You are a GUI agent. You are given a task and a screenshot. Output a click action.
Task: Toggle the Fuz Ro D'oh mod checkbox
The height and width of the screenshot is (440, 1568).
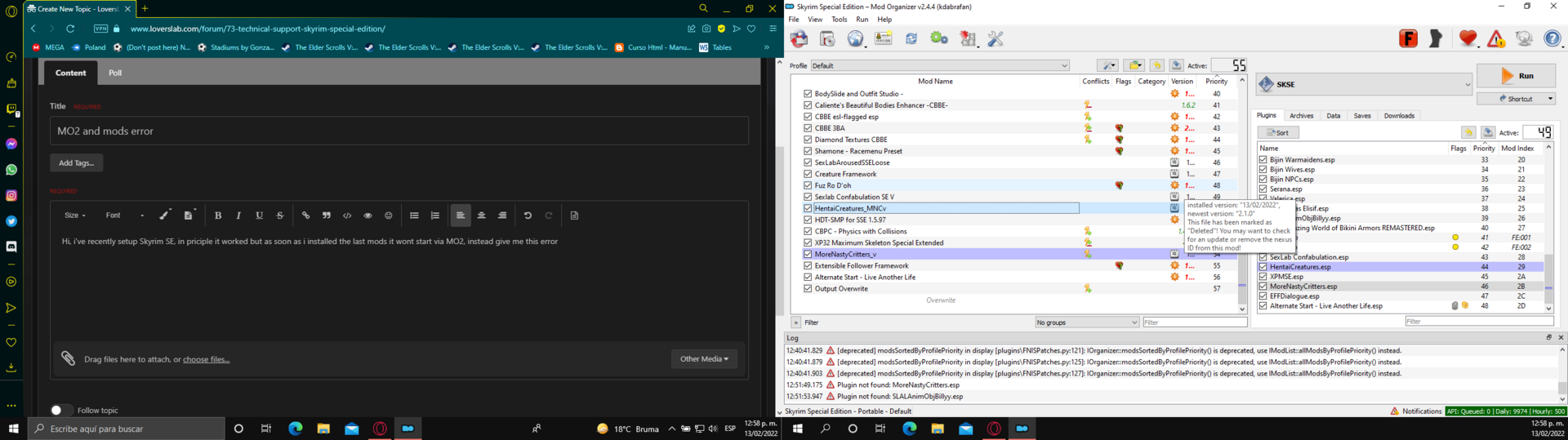pos(808,185)
